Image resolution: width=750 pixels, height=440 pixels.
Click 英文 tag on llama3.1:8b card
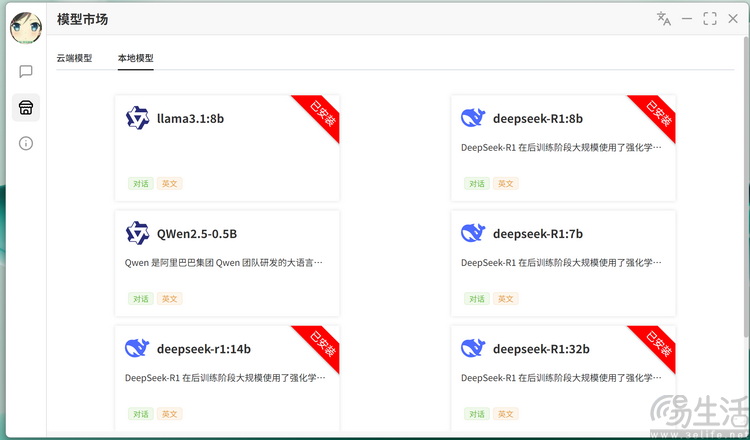pyautogui.click(x=169, y=184)
